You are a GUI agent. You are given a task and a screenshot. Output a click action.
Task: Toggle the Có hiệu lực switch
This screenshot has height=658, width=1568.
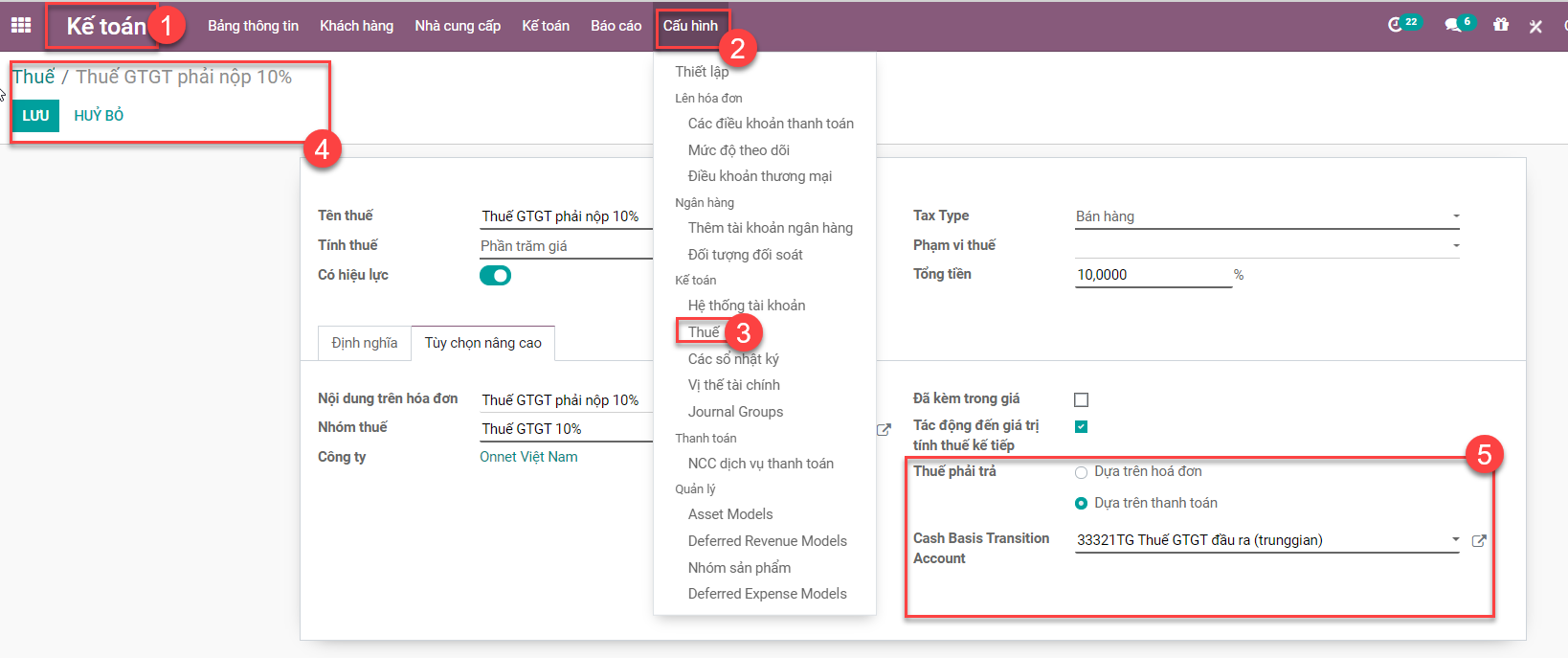(x=495, y=276)
